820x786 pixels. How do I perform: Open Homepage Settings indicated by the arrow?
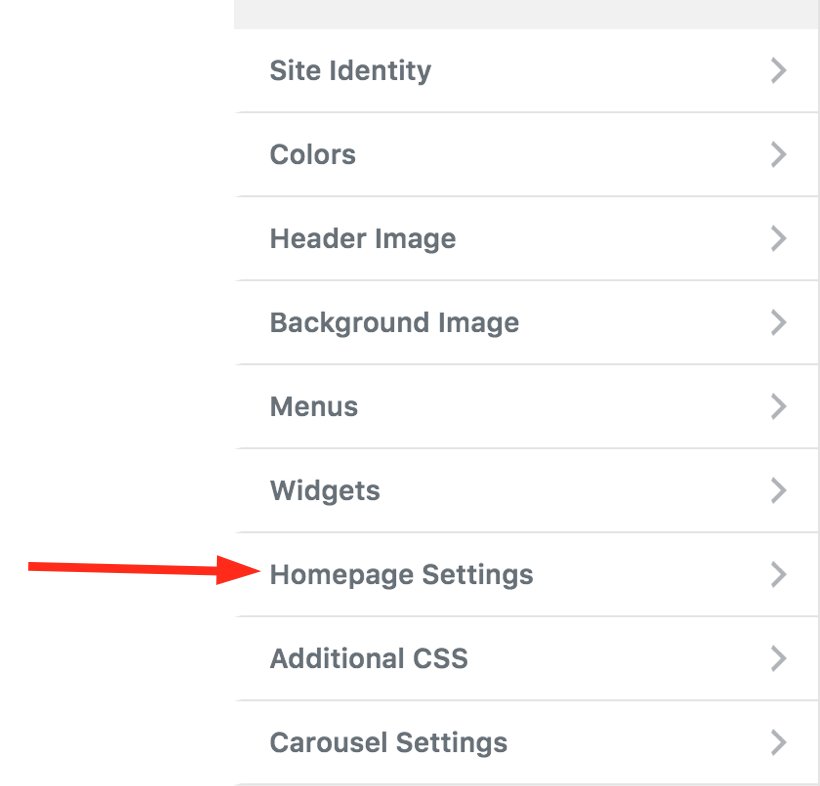[401, 574]
